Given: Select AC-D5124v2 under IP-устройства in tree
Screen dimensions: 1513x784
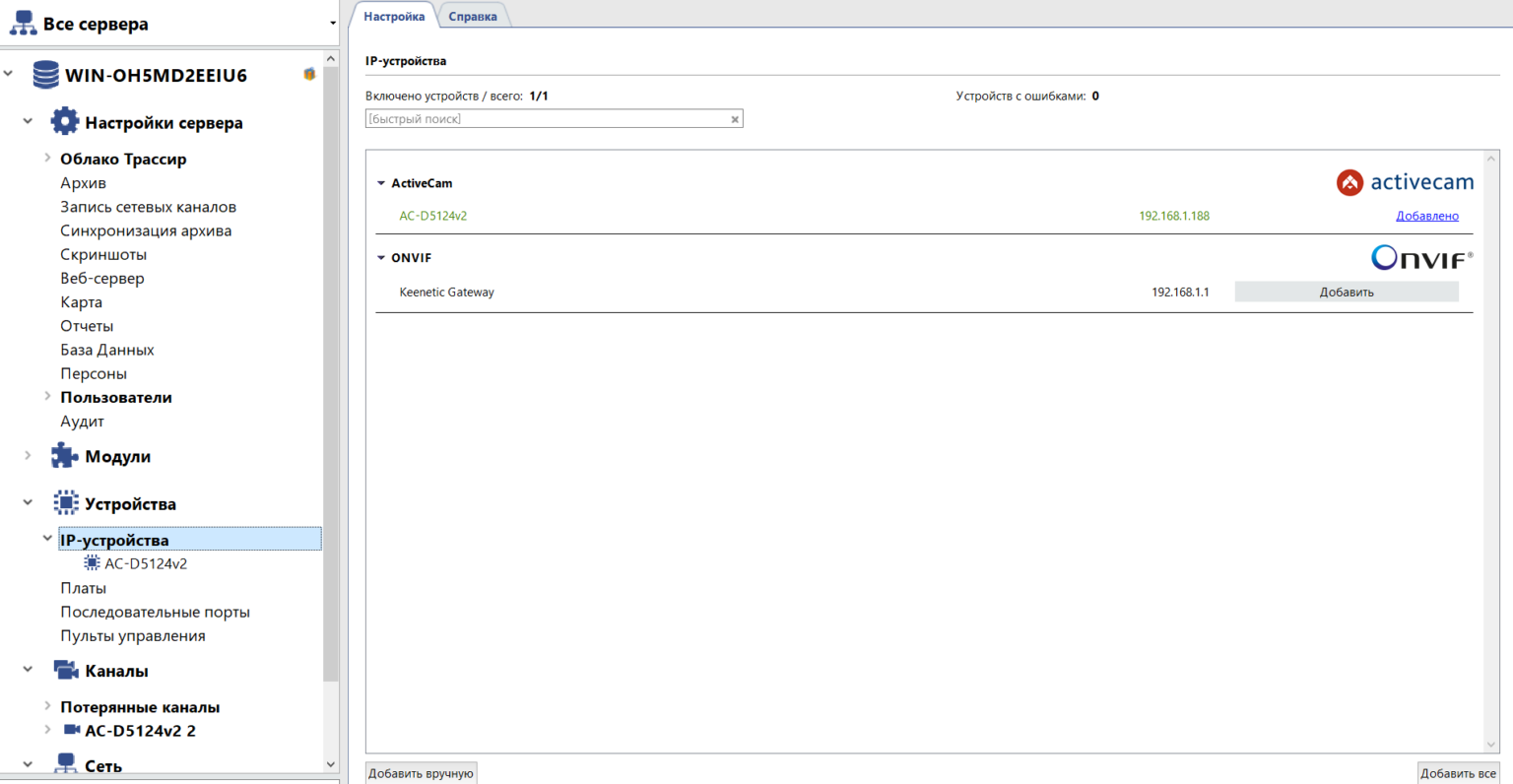Looking at the screenshot, I should coord(146,563).
